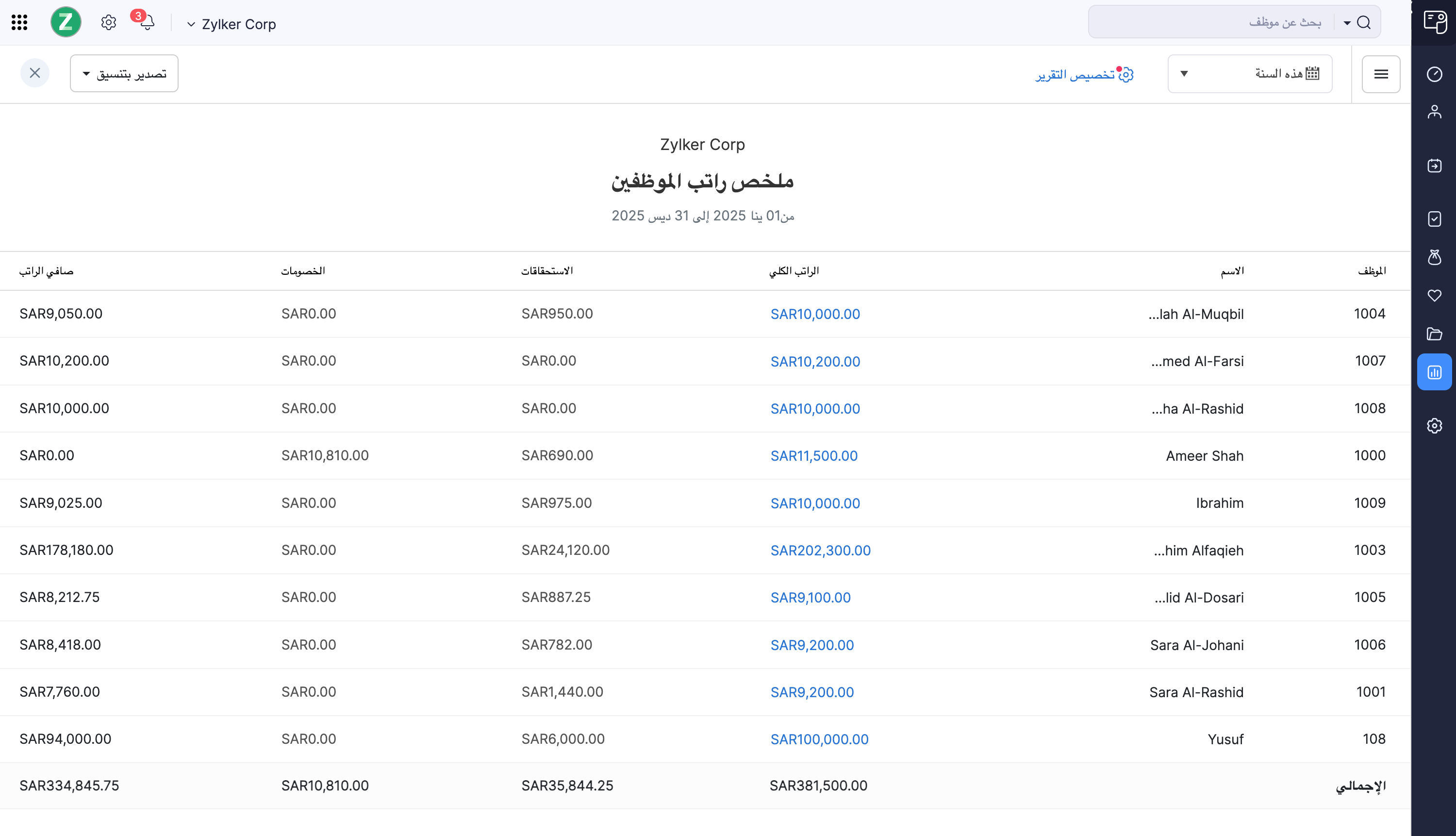Open the hamburger menu beside the date filter
This screenshot has height=836, width=1456.
pyautogui.click(x=1381, y=74)
